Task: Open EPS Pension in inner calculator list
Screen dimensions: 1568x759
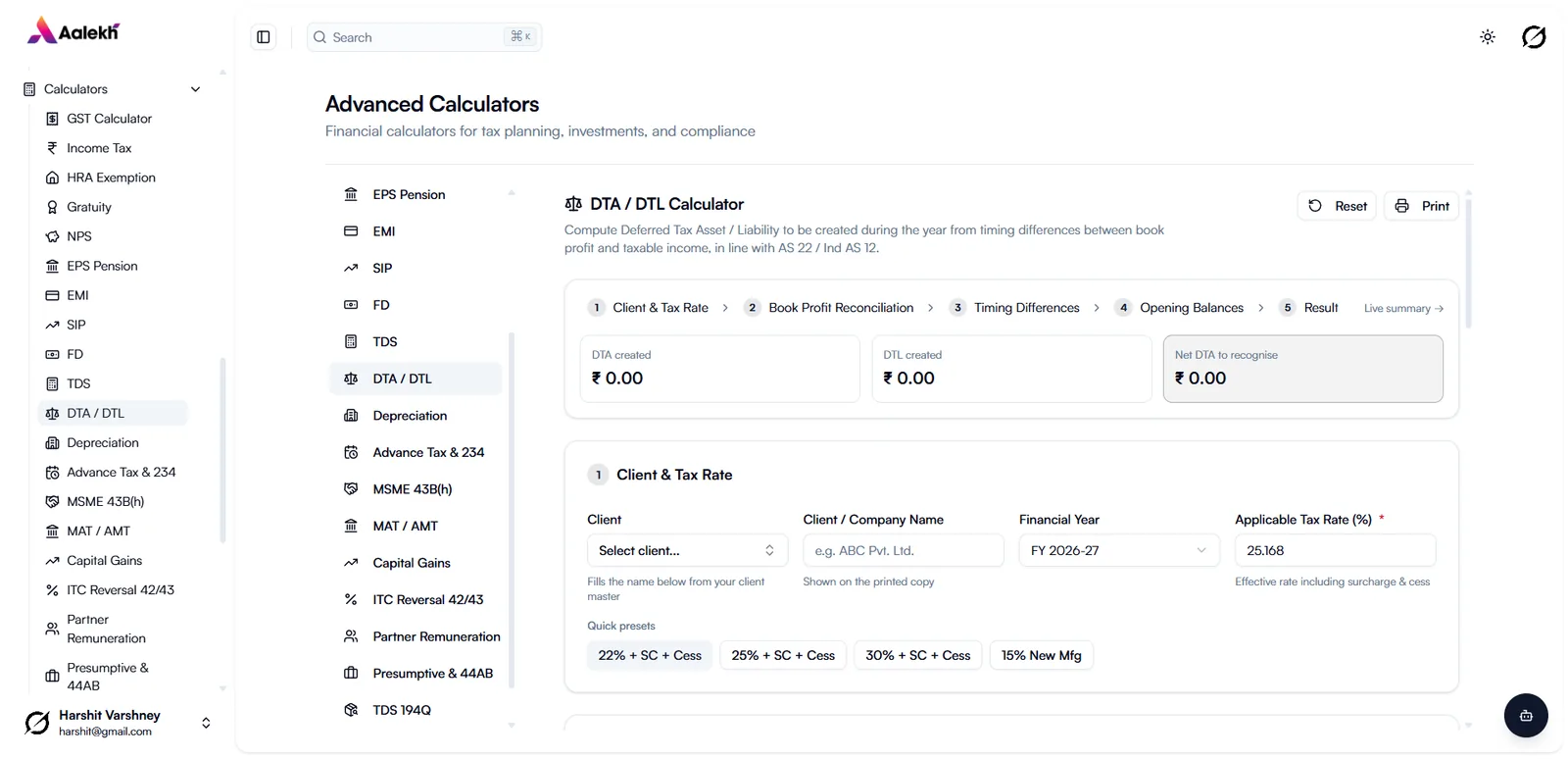Action: (x=416, y=194)
